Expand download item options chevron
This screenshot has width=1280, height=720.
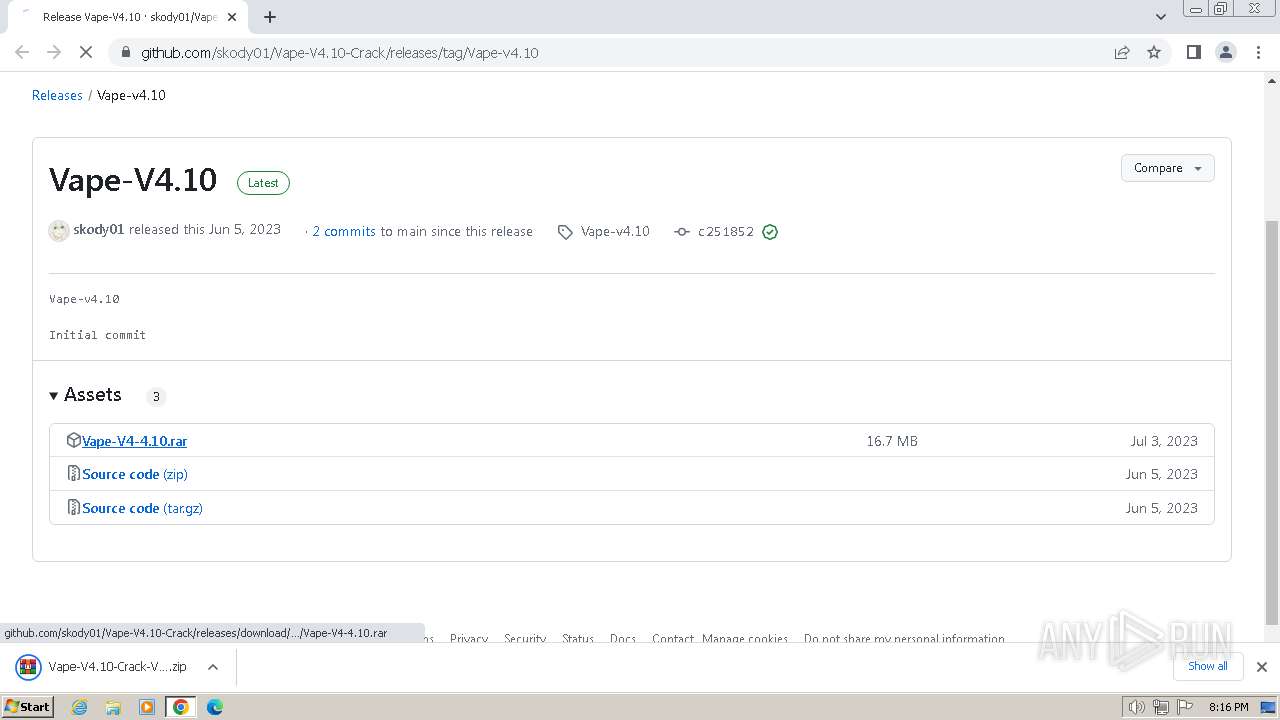click(213, 667)
